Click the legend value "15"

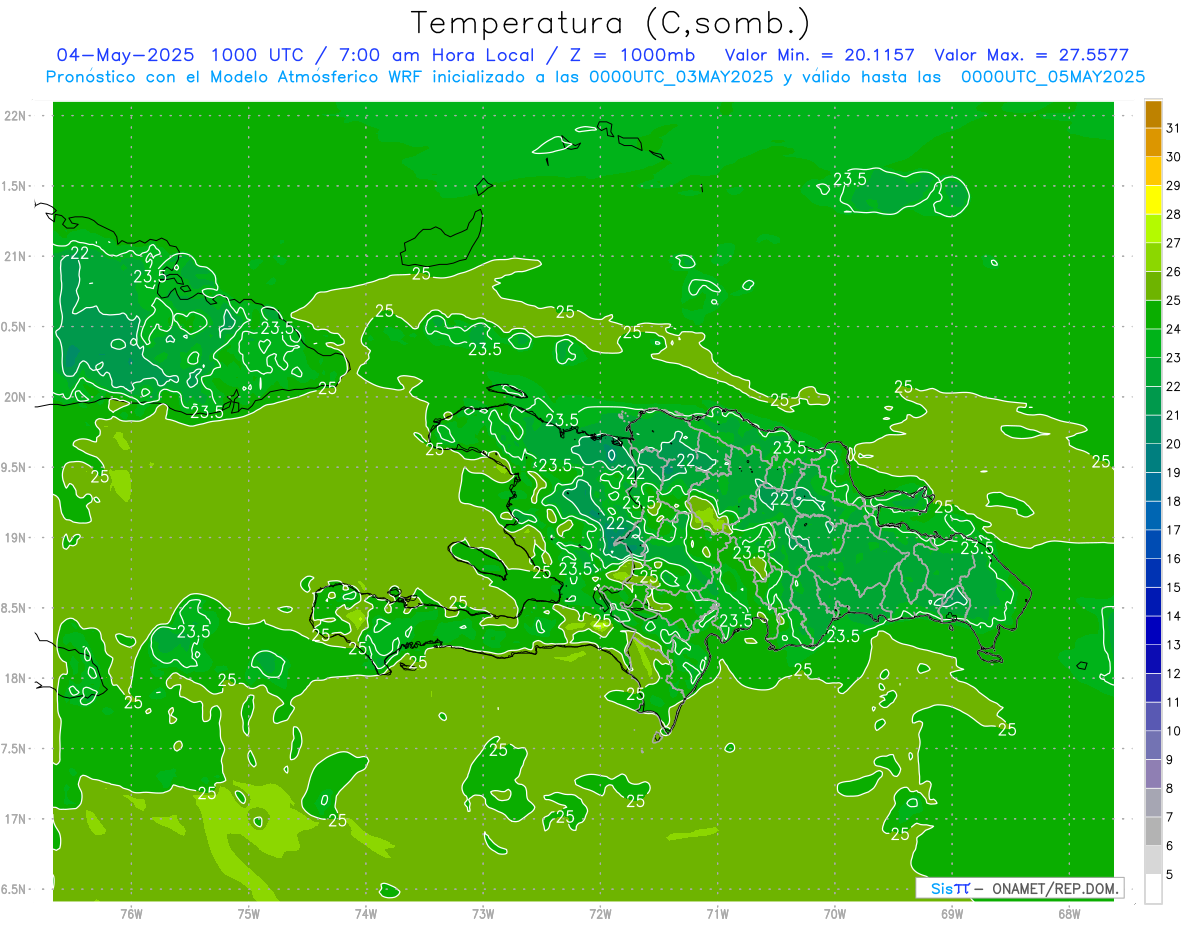1173,587
